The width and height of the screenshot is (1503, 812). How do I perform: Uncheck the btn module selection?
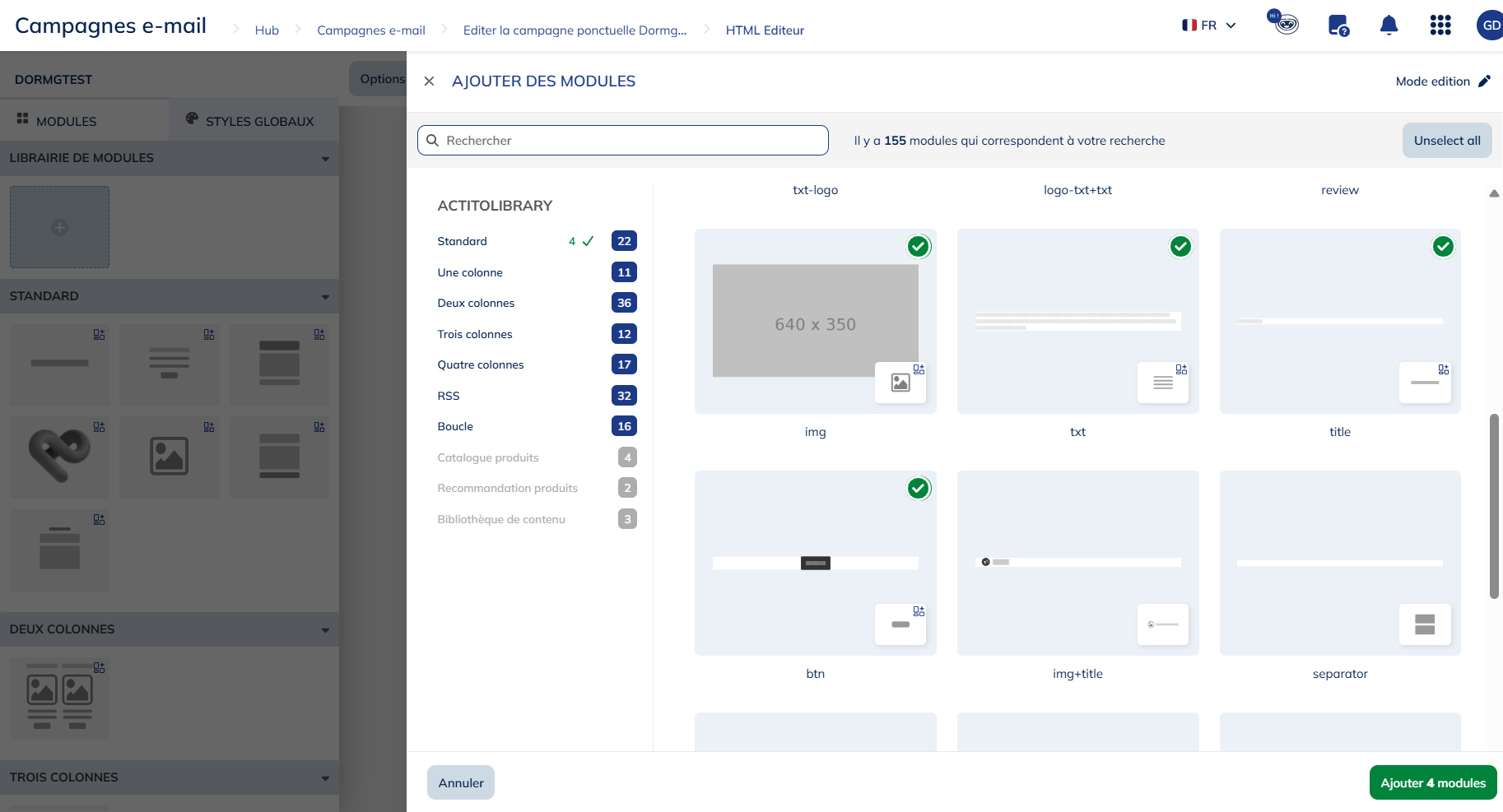tap(919, 488)
